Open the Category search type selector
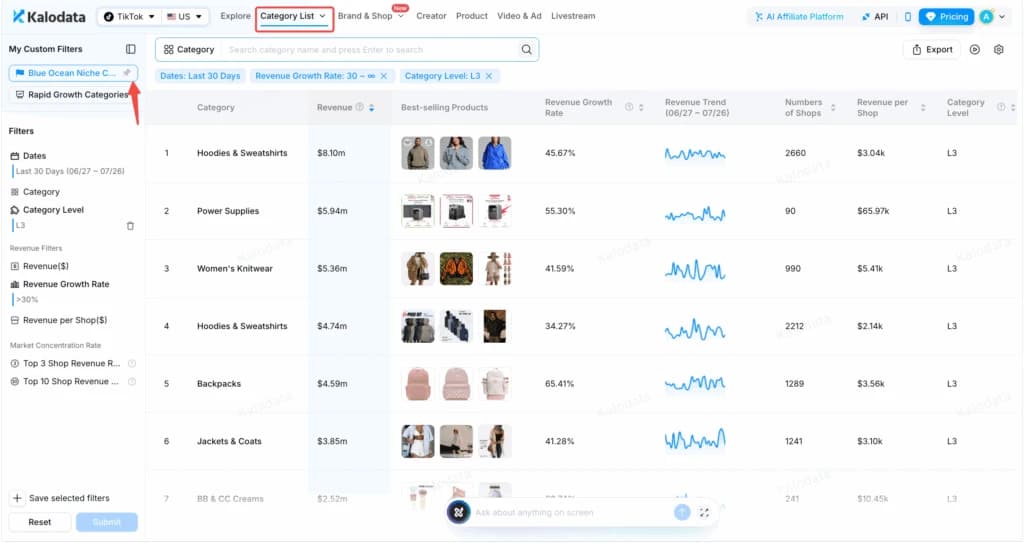 (189, 50)
